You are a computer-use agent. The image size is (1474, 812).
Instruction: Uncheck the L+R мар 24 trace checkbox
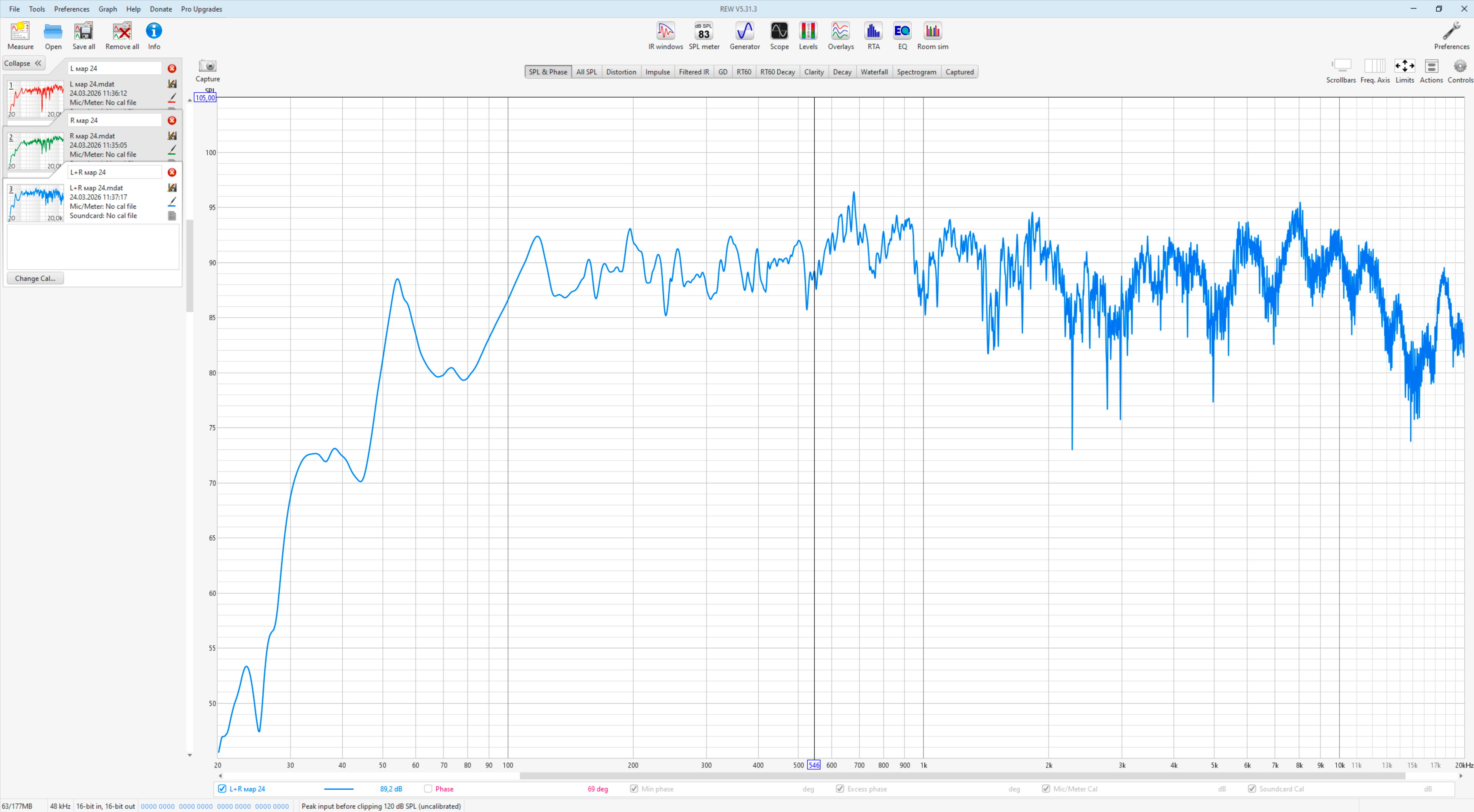pyautogui.click(x=222, y=789)
